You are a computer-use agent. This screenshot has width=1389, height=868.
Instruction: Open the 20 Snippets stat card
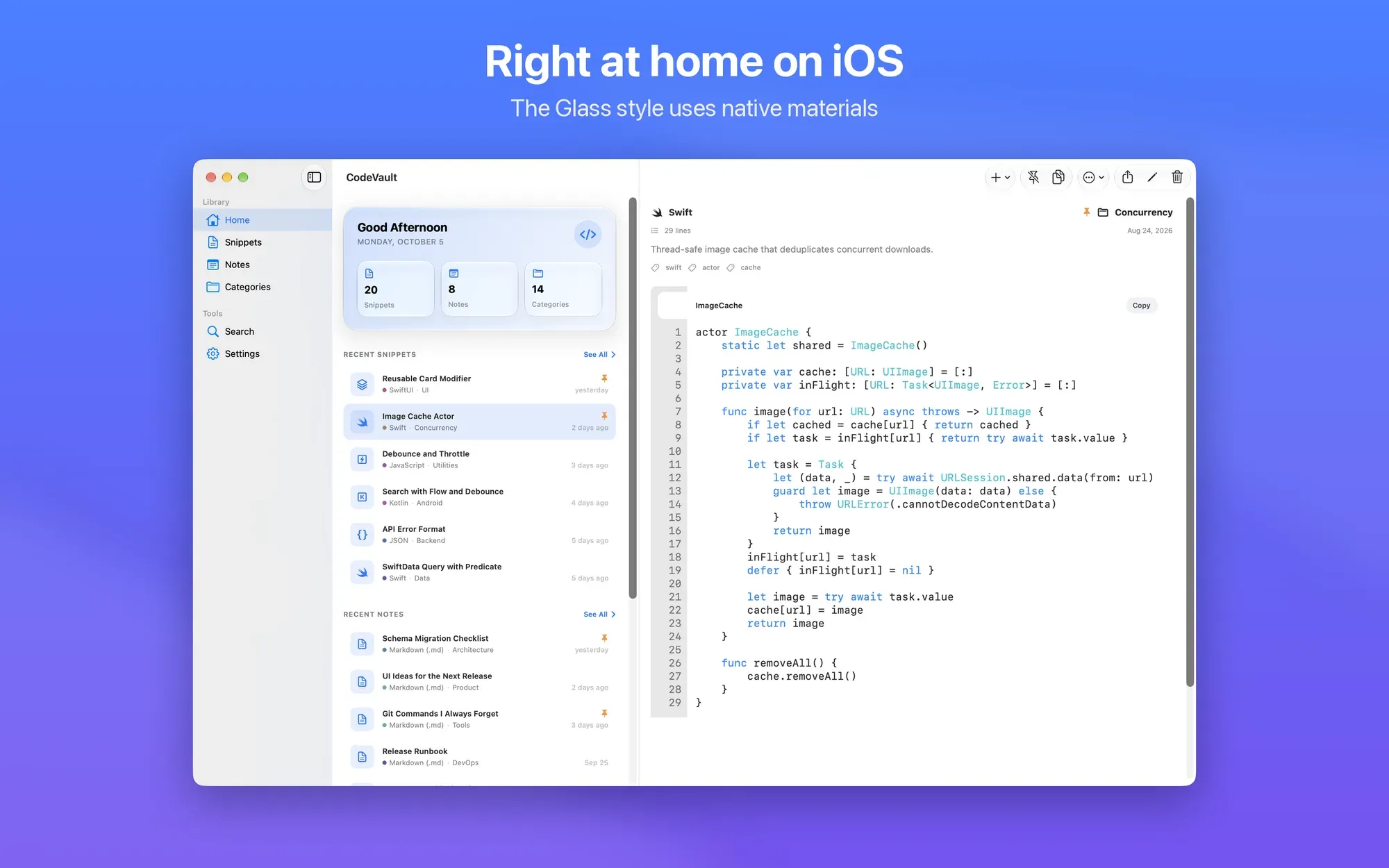tap(395, 289)
